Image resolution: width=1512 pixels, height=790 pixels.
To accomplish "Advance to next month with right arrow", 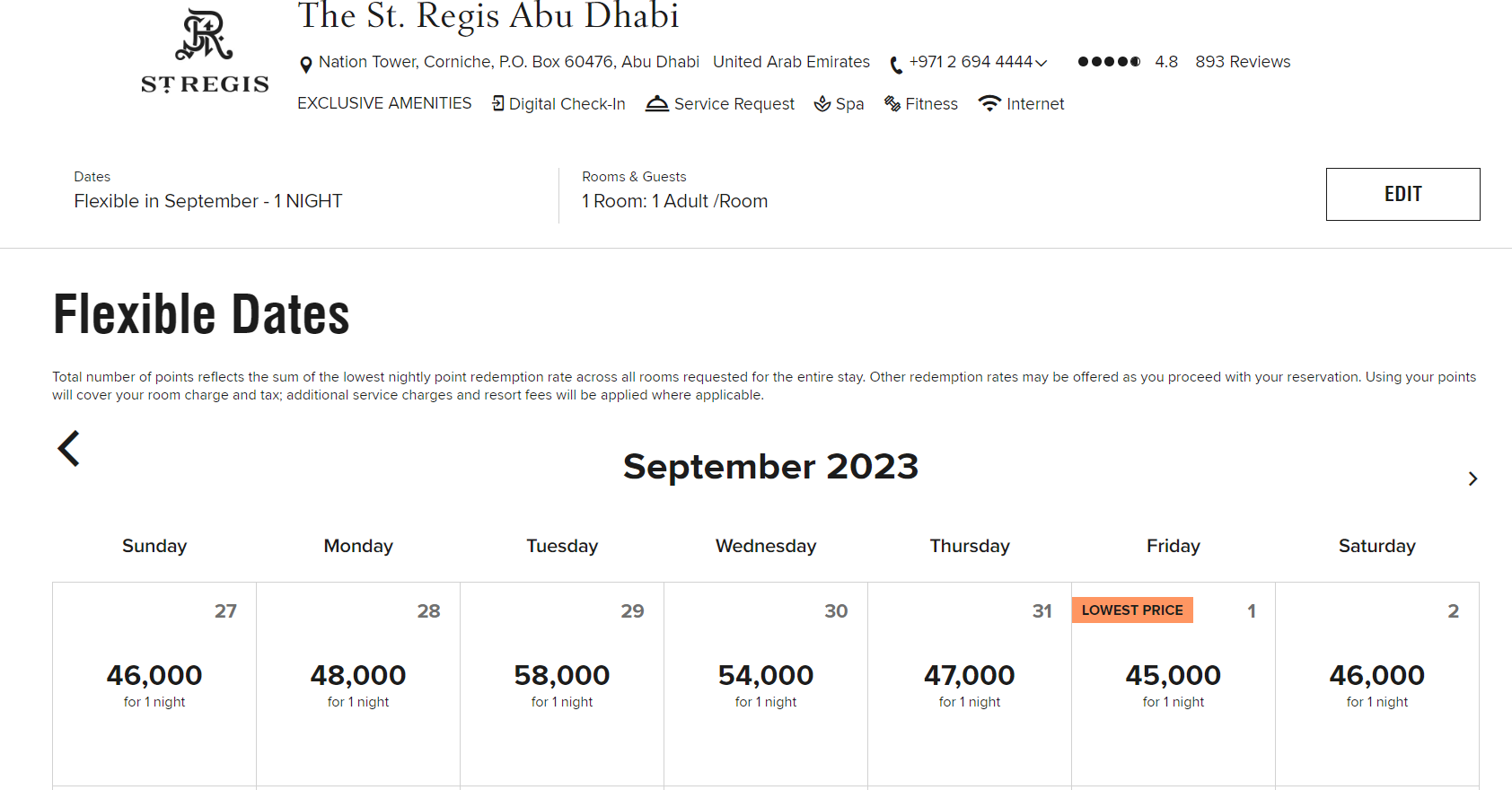I will (1472, 478).
